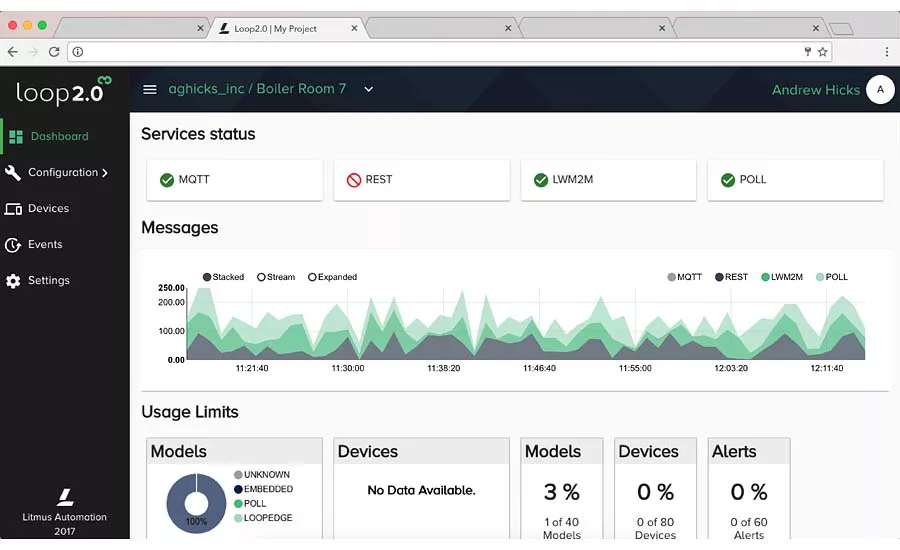The image size is (900, 550).
Task: Open a new browser tab
Action: coord(841,28)
